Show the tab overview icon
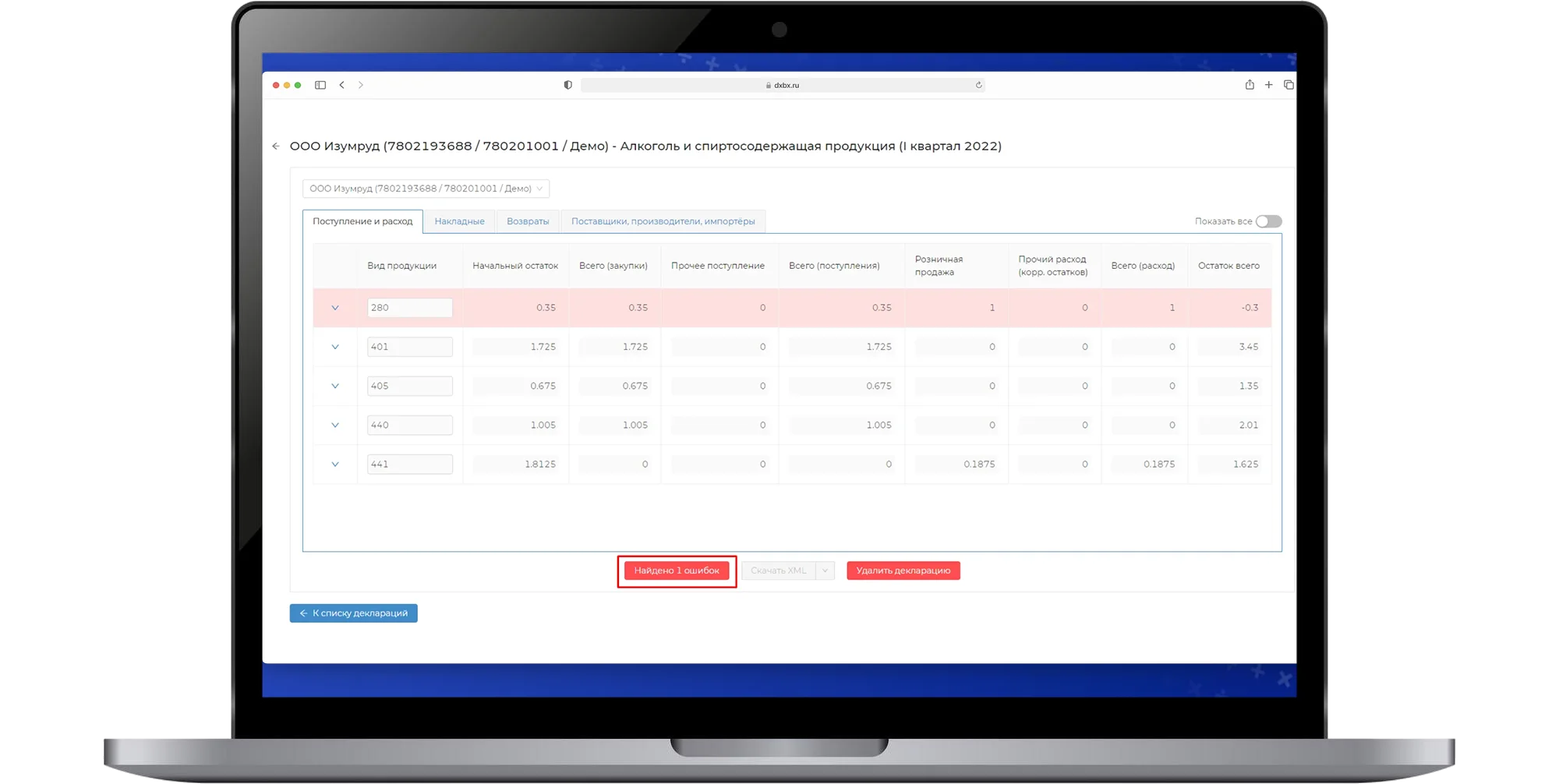 [x=1289, y=85]
